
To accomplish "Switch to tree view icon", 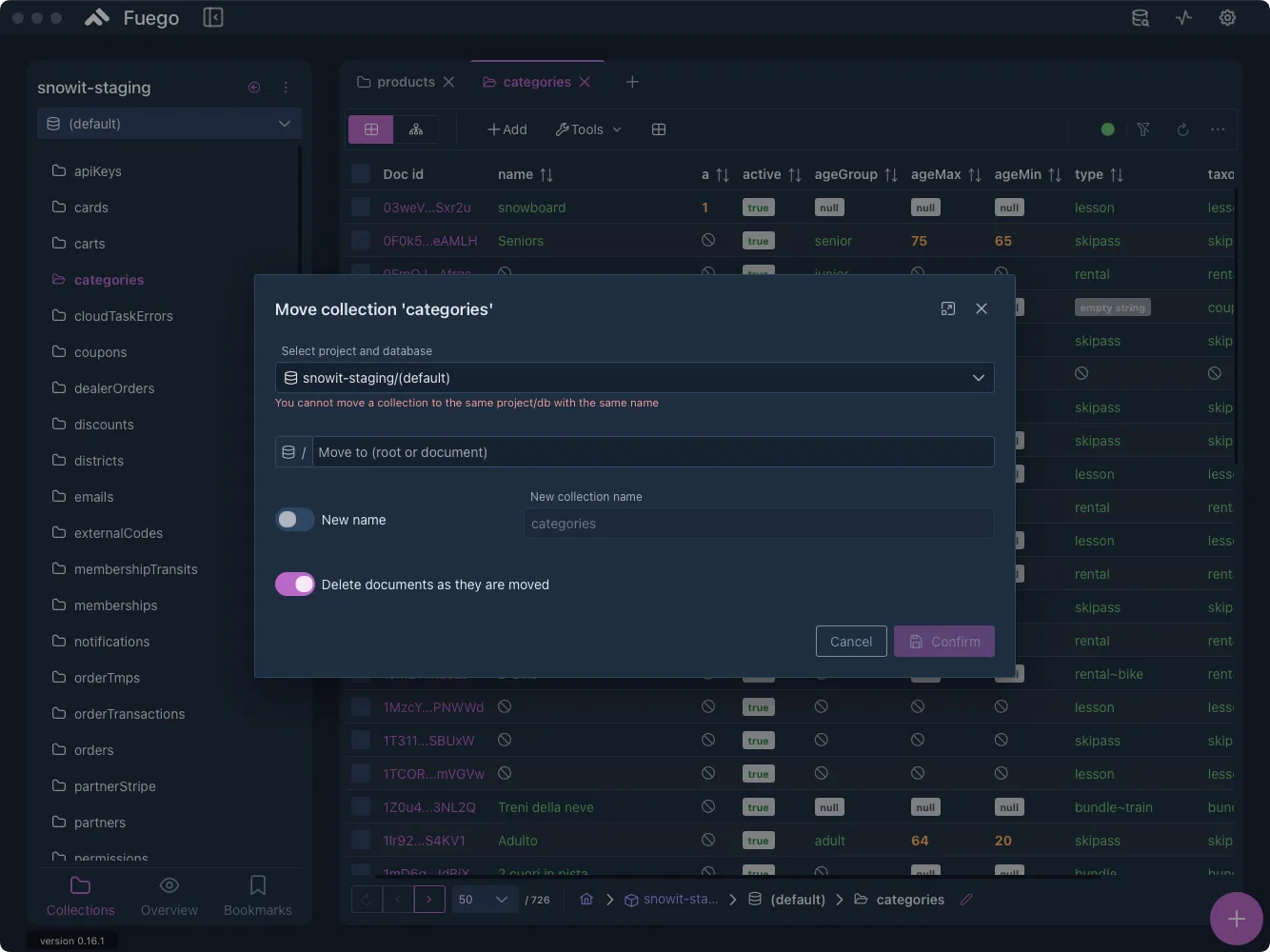I will (x=416, y=129).
